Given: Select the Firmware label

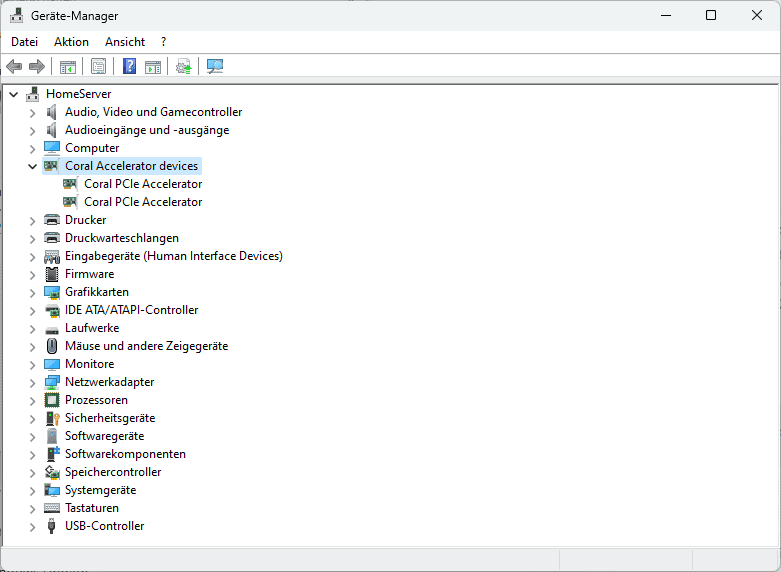Looking at the screenshot, I should 90,274.
